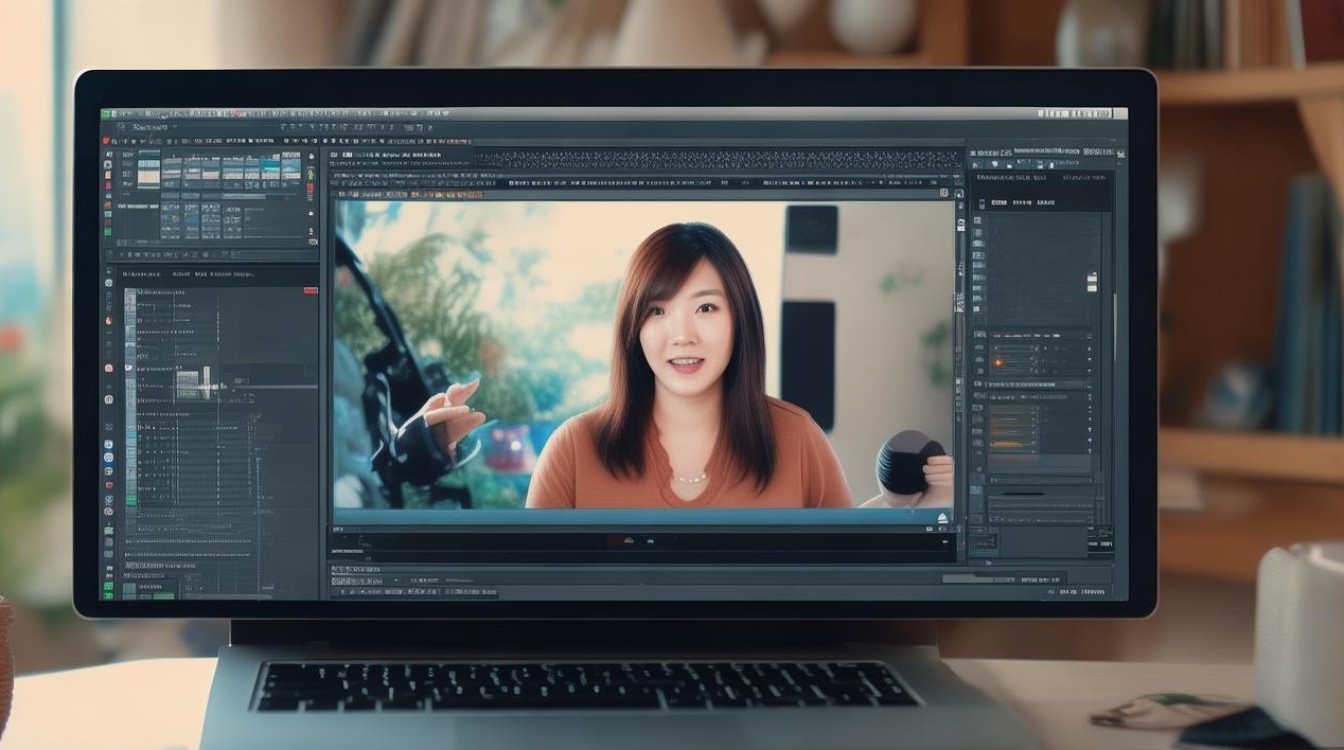The width and height of the screenshot is (1344, 750).
Task: Click the glowing orange knob in the right panel
Action: (x=997, y=361)
